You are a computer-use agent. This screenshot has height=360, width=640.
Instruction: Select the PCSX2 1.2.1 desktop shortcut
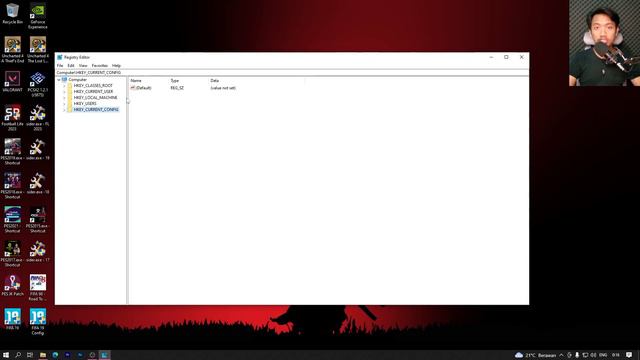tap(38, 84)
